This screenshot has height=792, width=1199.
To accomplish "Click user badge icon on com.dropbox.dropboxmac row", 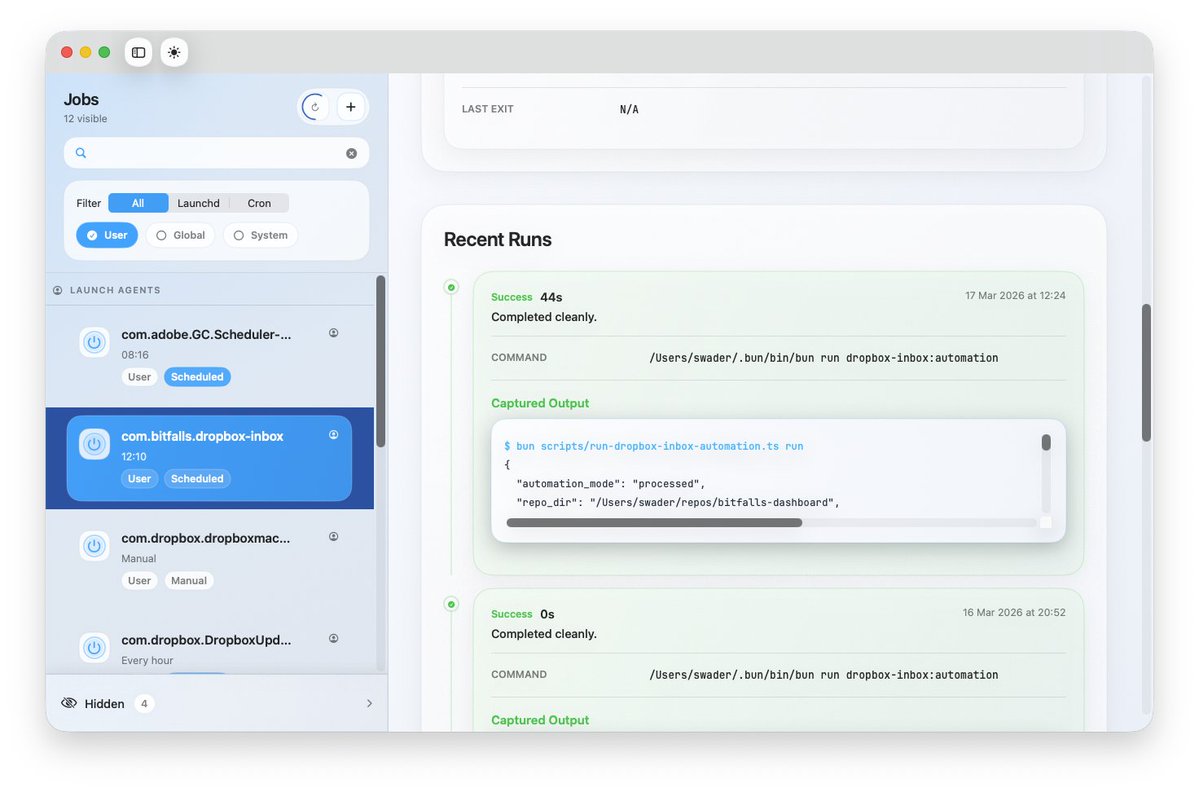I will point(333,537).
